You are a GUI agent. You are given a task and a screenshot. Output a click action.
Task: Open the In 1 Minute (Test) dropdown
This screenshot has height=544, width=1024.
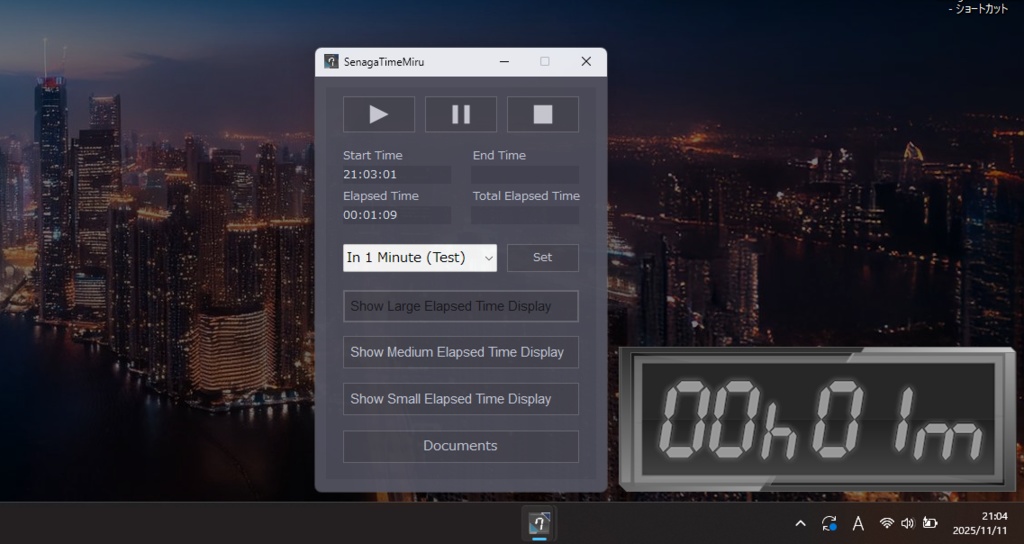click(x=420, y=258)
